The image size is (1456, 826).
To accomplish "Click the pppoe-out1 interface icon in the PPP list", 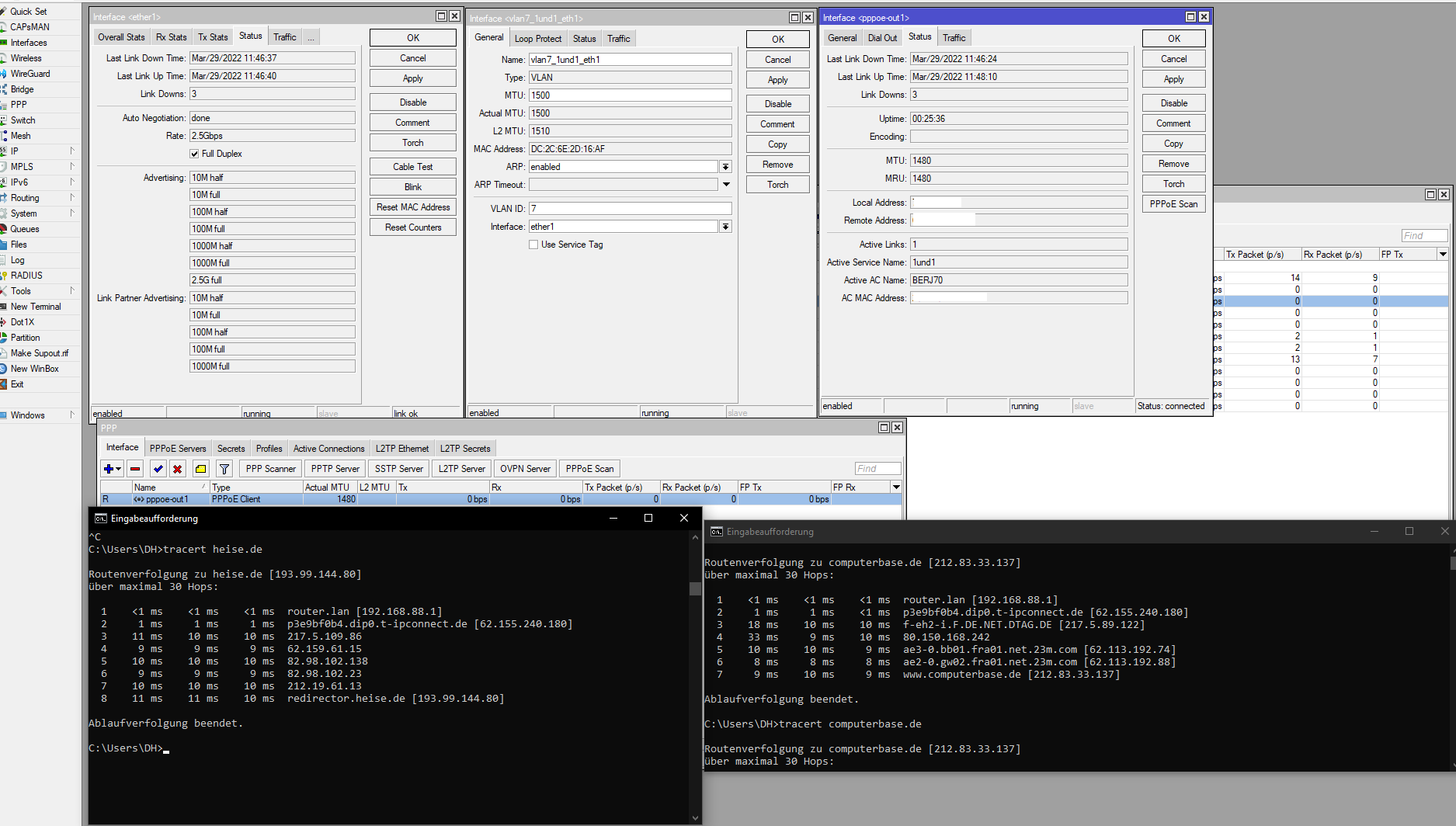I will pyautogui.click(x=139, y=499).
